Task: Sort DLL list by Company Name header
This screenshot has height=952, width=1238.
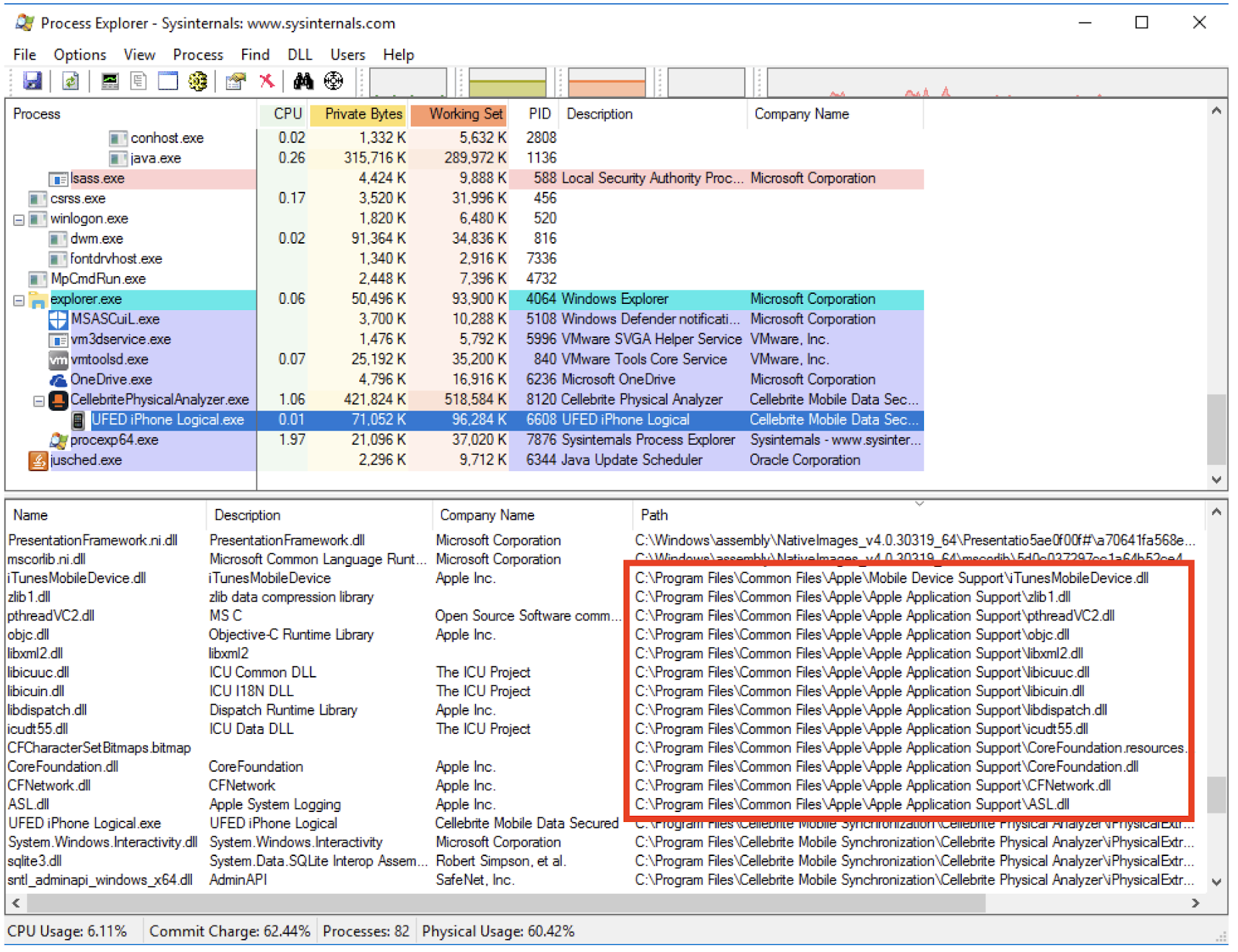Action: pyautogui.click(x=487, y=515)
